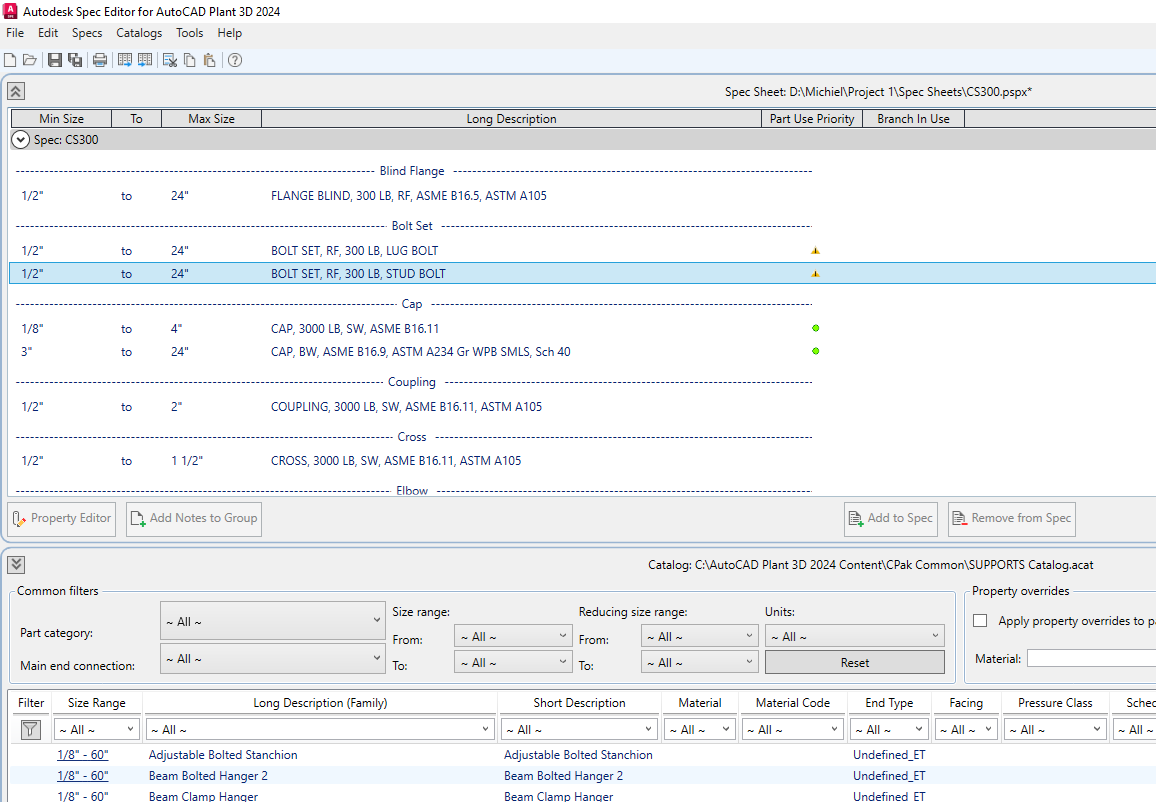Click the Reset filters button
The height and width of the screenshot is (802, 1156).
[854, 663]
